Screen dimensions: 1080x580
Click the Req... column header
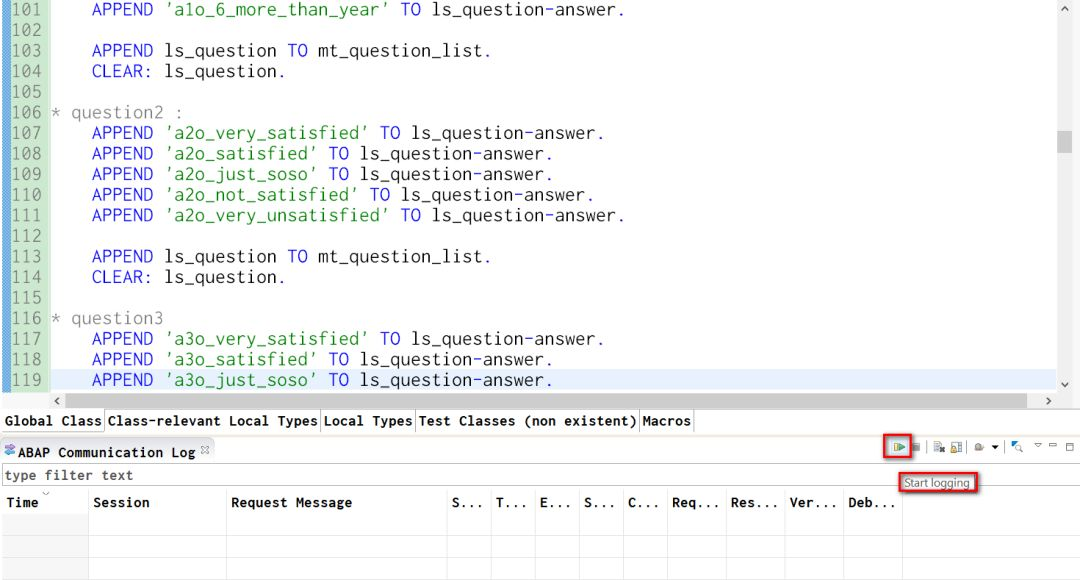click(x=696, y=502)
